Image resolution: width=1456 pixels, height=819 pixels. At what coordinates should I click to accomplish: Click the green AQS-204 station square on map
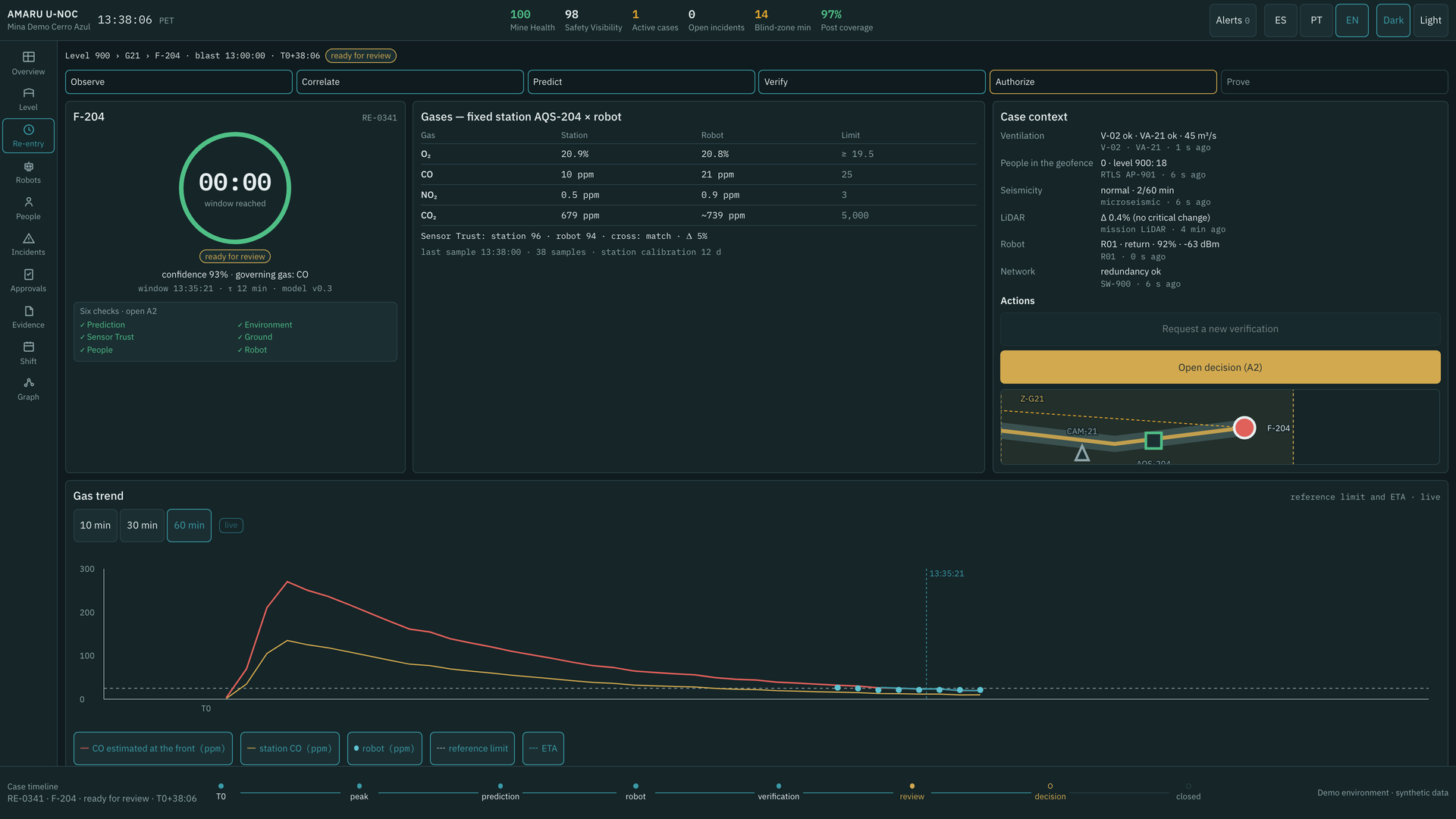1153,441
